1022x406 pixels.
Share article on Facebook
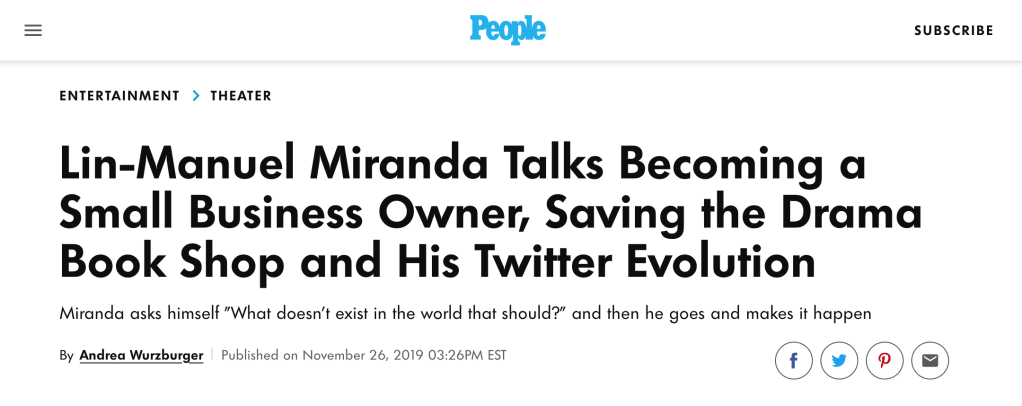click(793, 360)
